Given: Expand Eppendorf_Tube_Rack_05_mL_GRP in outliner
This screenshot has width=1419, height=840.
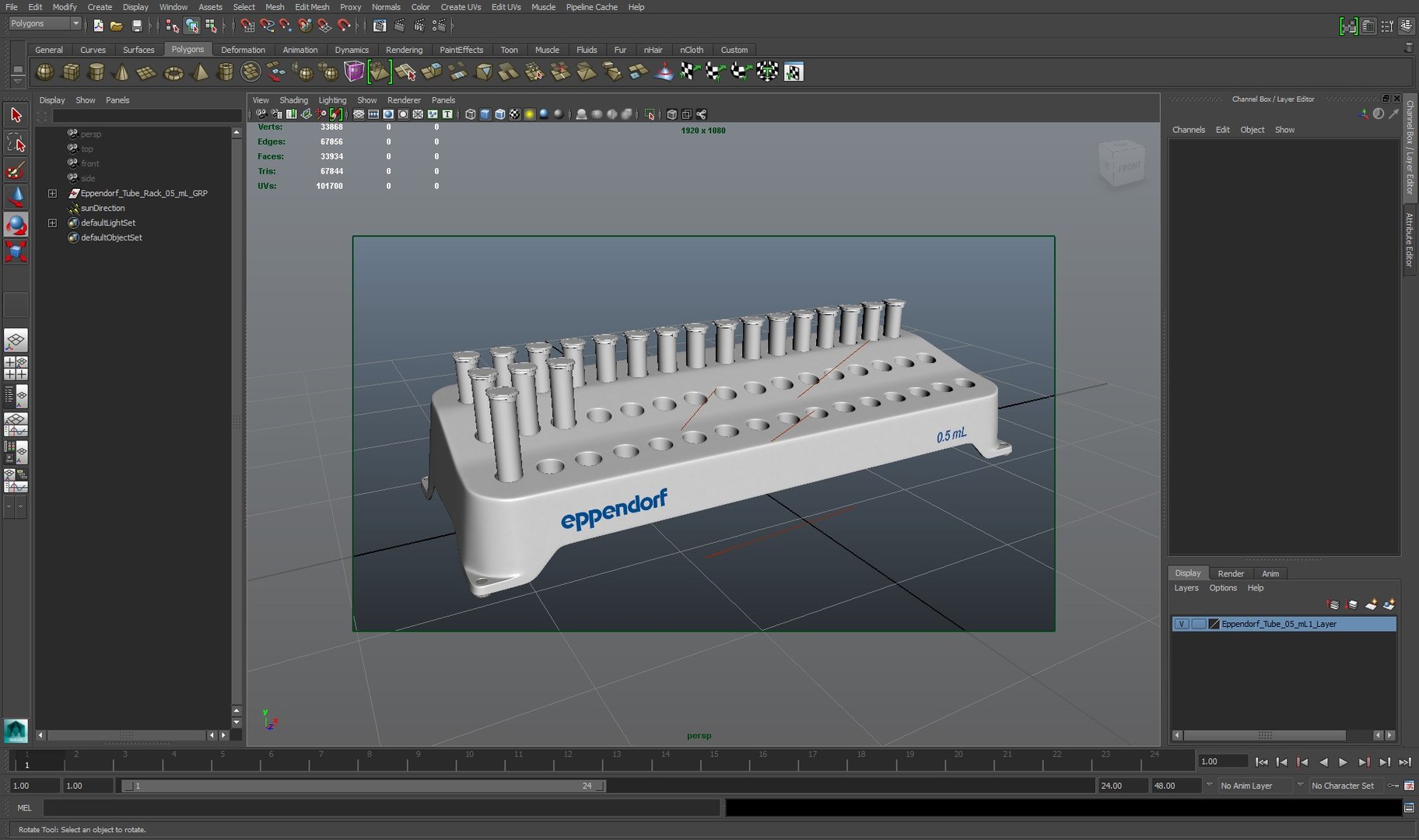Looking at the screenshot, I should [x=52, y=194].
